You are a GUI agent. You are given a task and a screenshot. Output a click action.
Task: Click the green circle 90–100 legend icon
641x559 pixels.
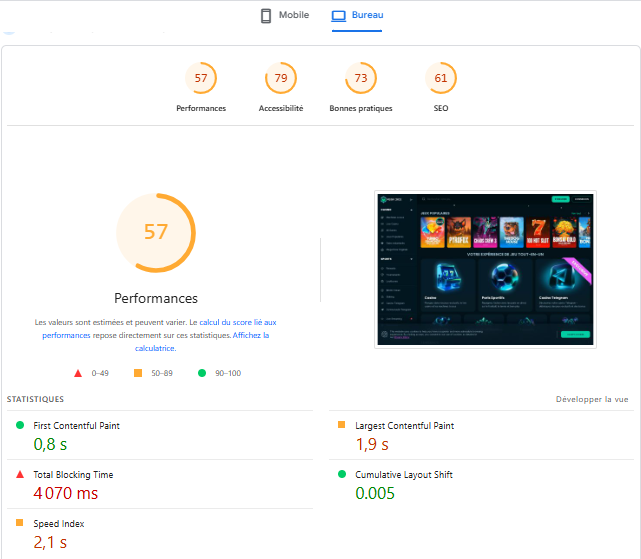[x=201, y=373]
